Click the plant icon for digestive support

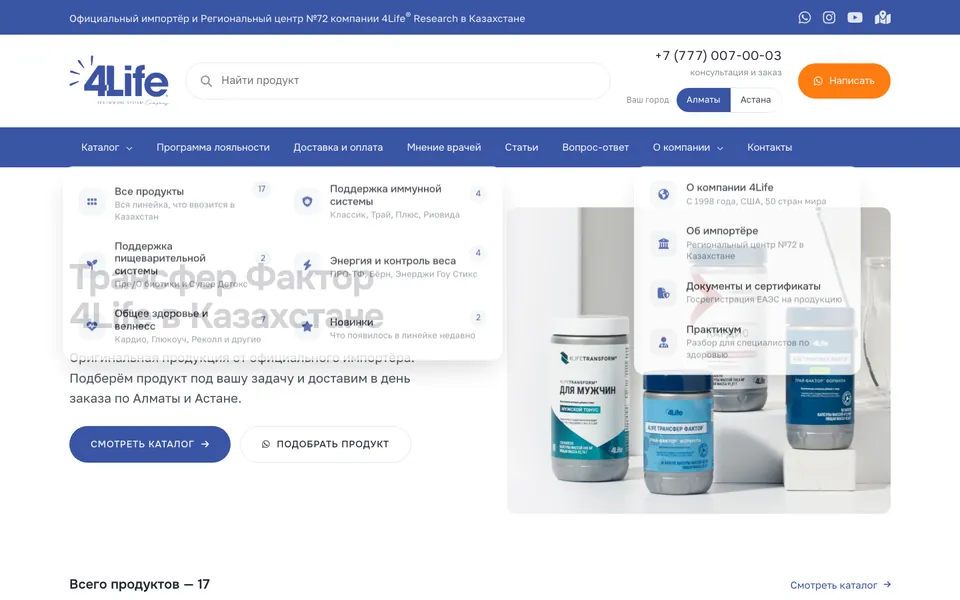coord(92,264)
